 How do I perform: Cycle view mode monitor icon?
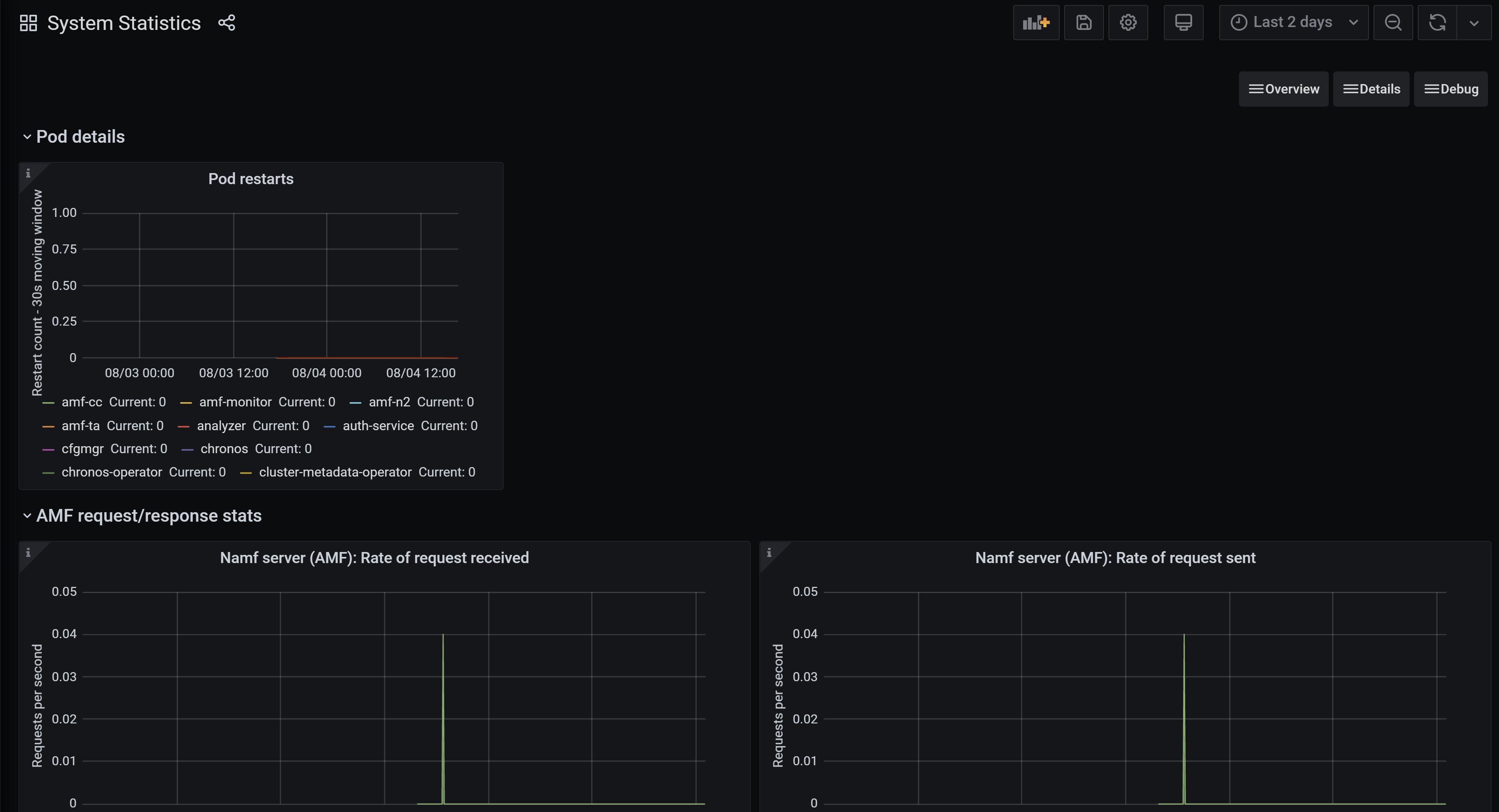coord(1183,23)
